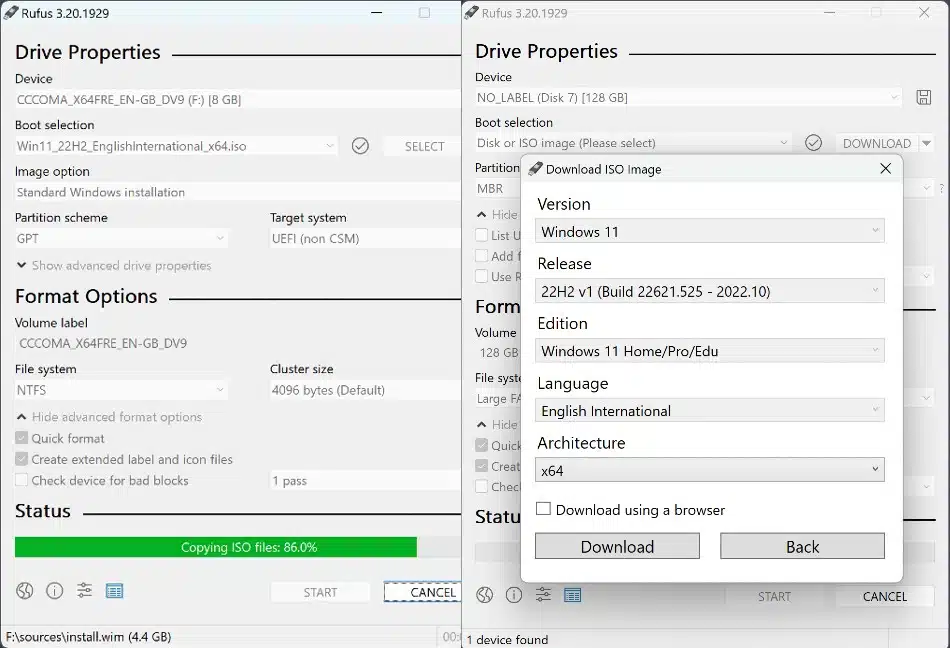The image size is (950, 648).
Task: Click Target system UEFI (non CSM) field
Action: (x=366, y=239)
